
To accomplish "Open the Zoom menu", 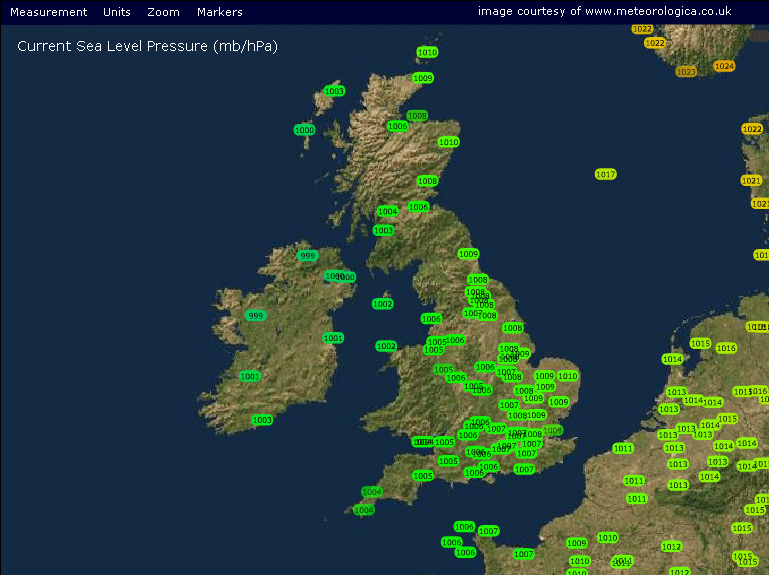I will click(x=163, y=12).
